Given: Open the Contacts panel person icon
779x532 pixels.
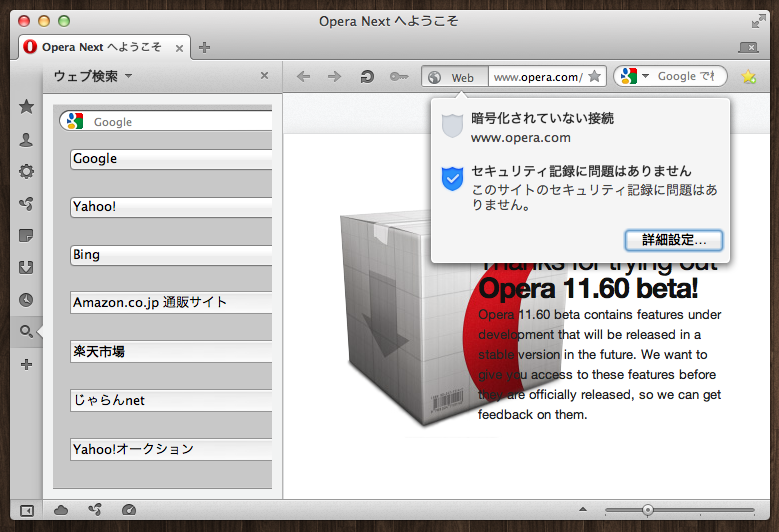Looking at the screenshot, I should click(26, 140).
